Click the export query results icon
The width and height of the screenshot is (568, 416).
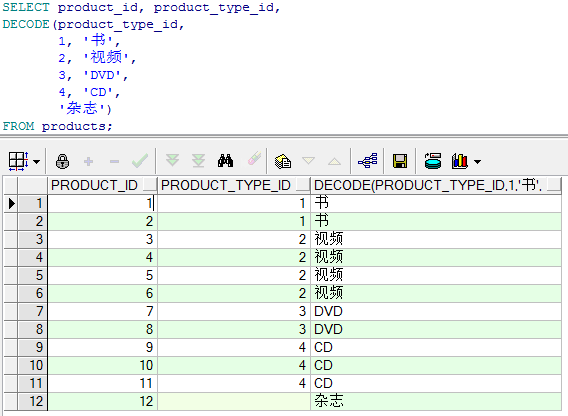[x=433, y=161]
